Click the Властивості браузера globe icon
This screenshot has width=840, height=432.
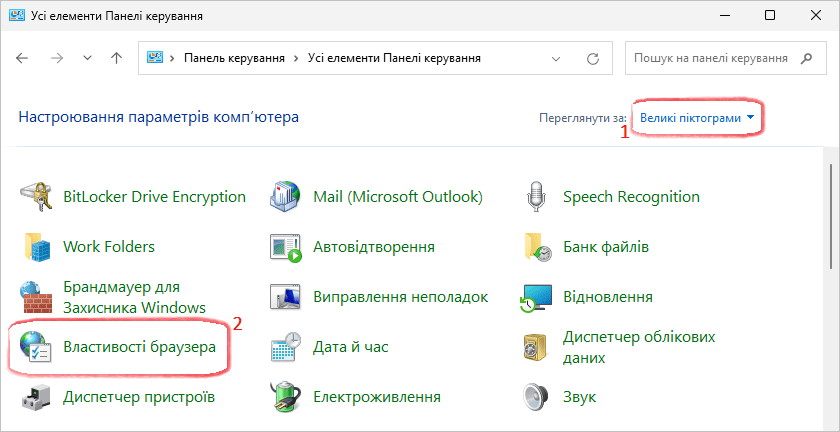click(35, 347)
